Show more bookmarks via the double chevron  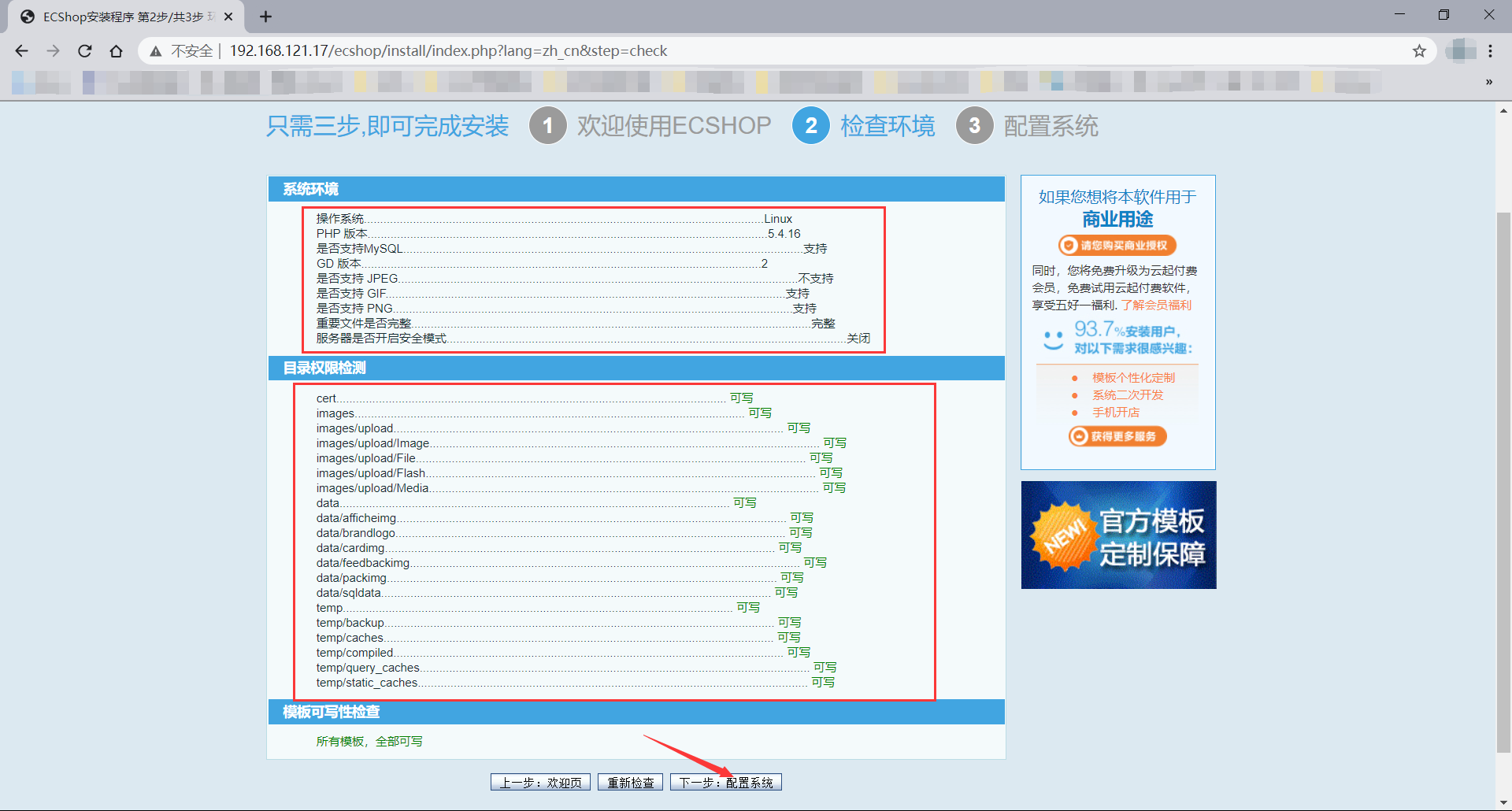pyautogui.click(x=1488, y=82)
